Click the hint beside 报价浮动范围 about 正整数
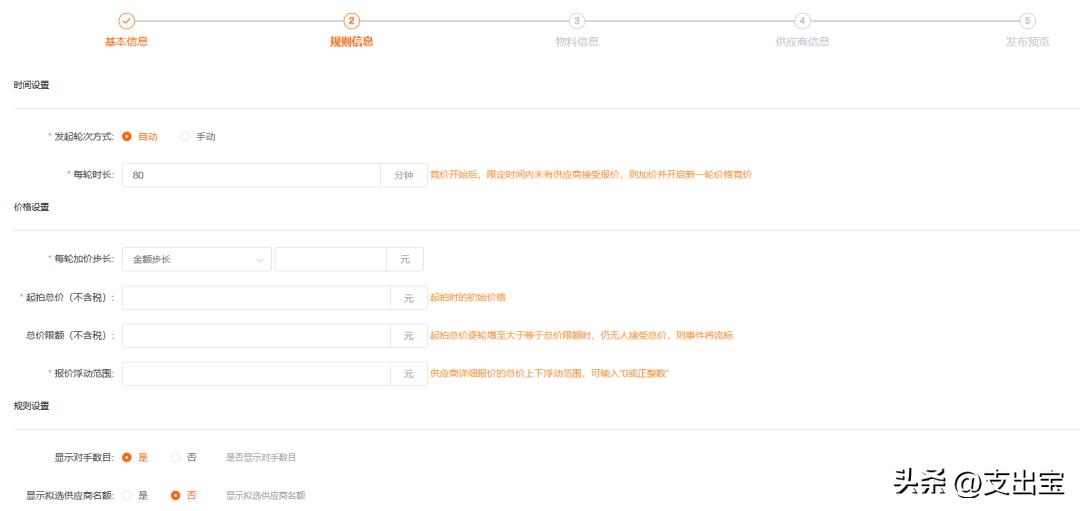The height and width of the screenshot is (511, 1080). (x=550, y=373)
